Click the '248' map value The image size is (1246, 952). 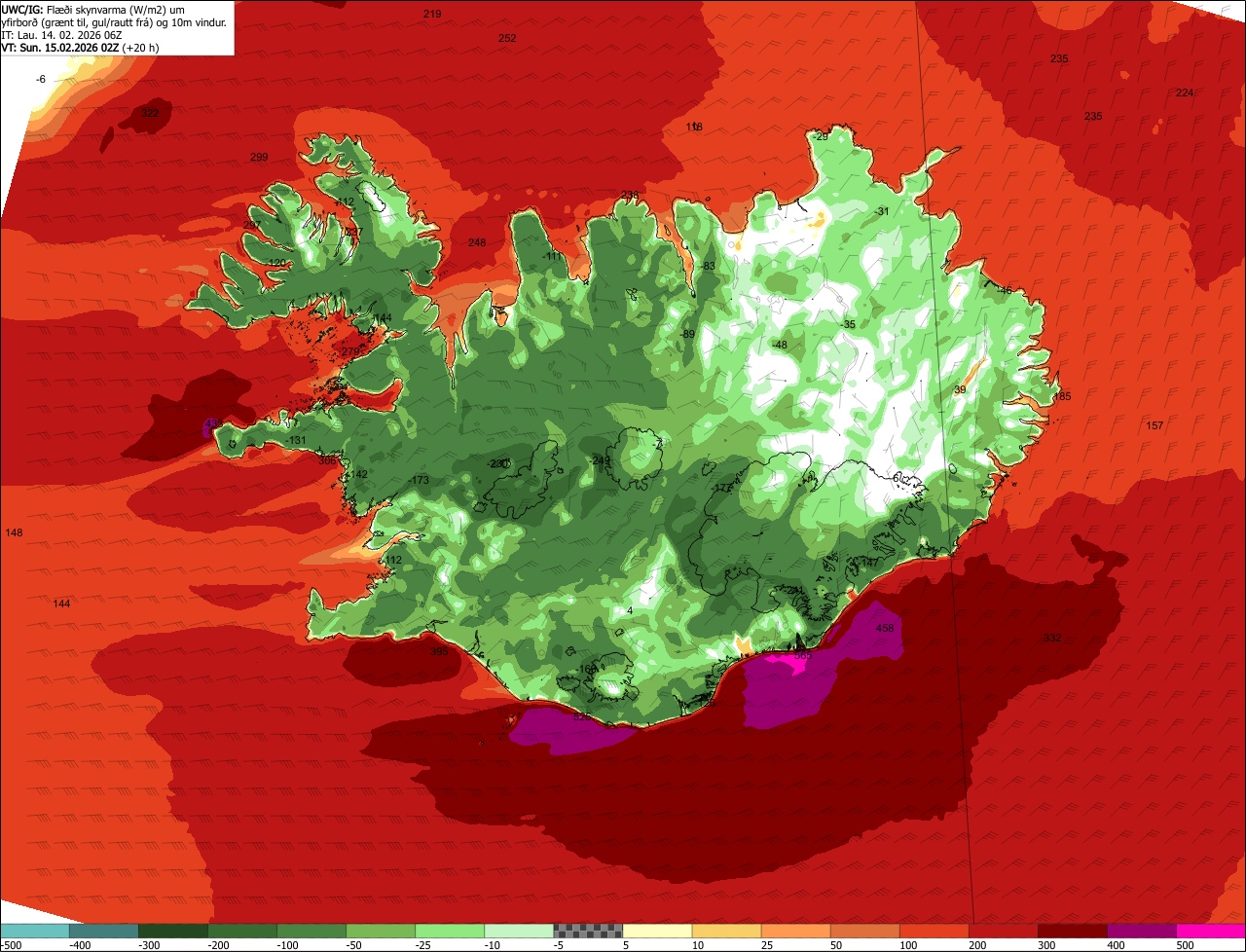point(476,242)
